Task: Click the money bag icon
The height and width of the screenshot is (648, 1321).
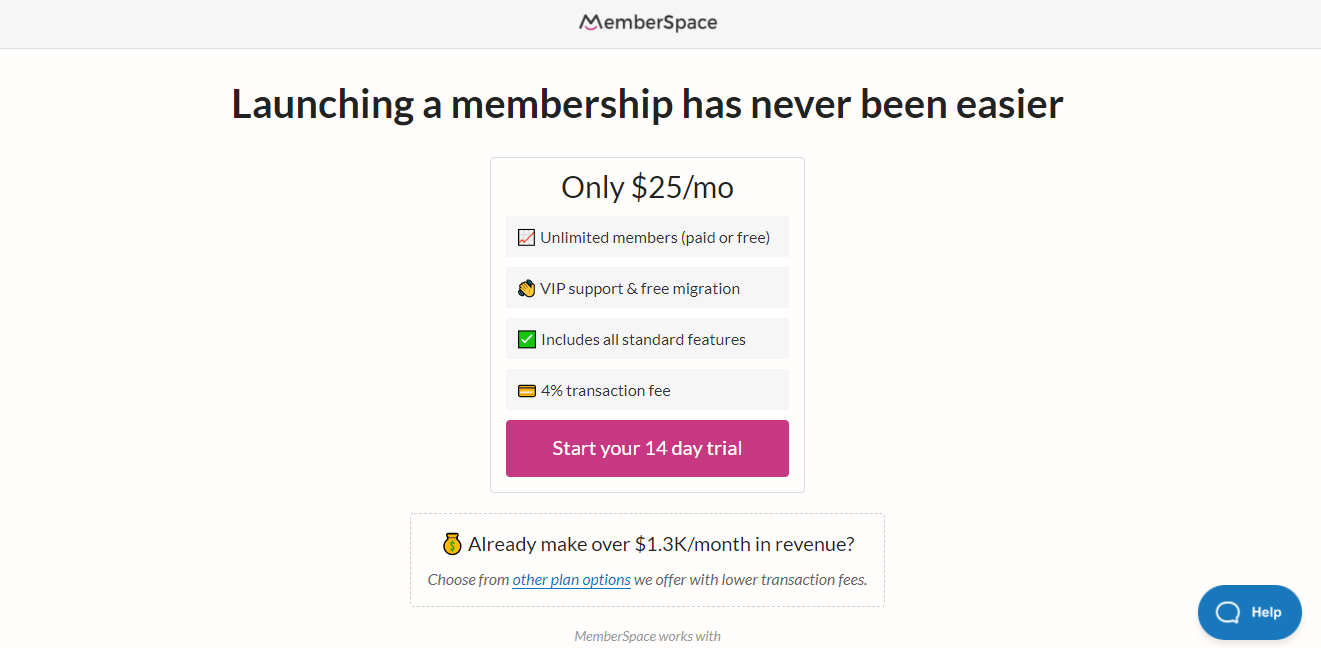Action: [452, 544]
